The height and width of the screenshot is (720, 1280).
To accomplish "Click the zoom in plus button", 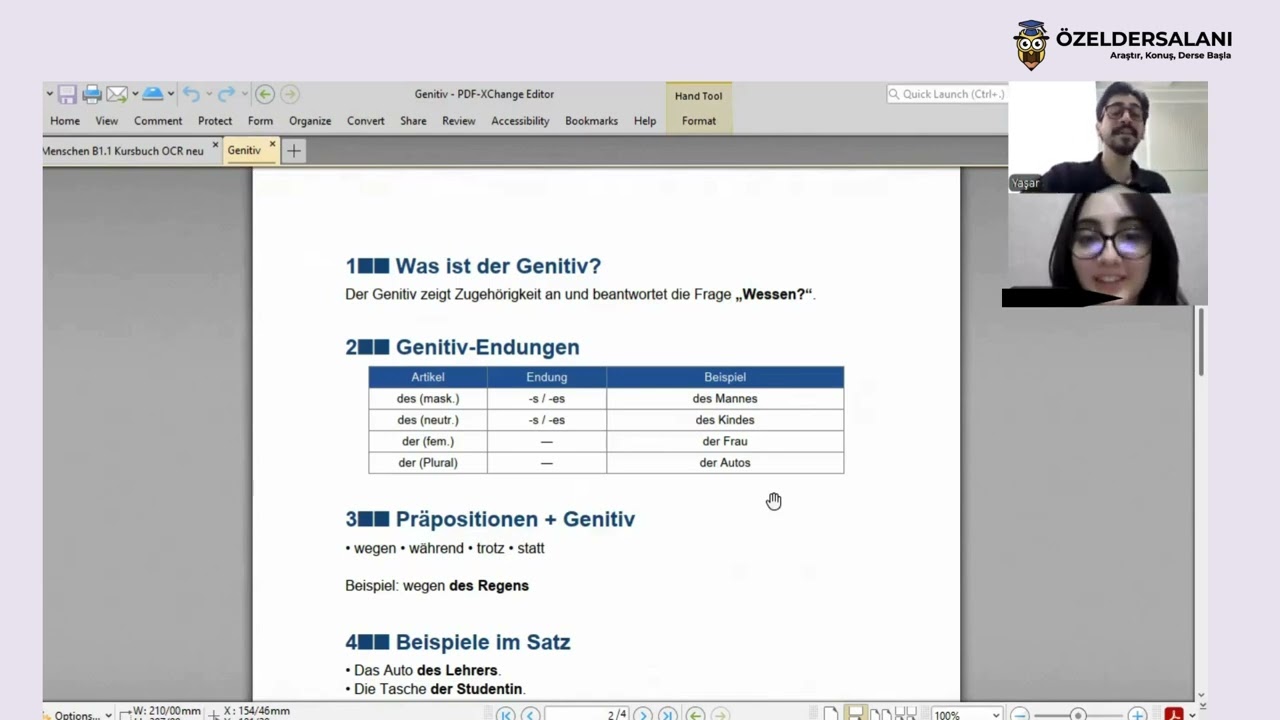I will tap(1137, 714).
